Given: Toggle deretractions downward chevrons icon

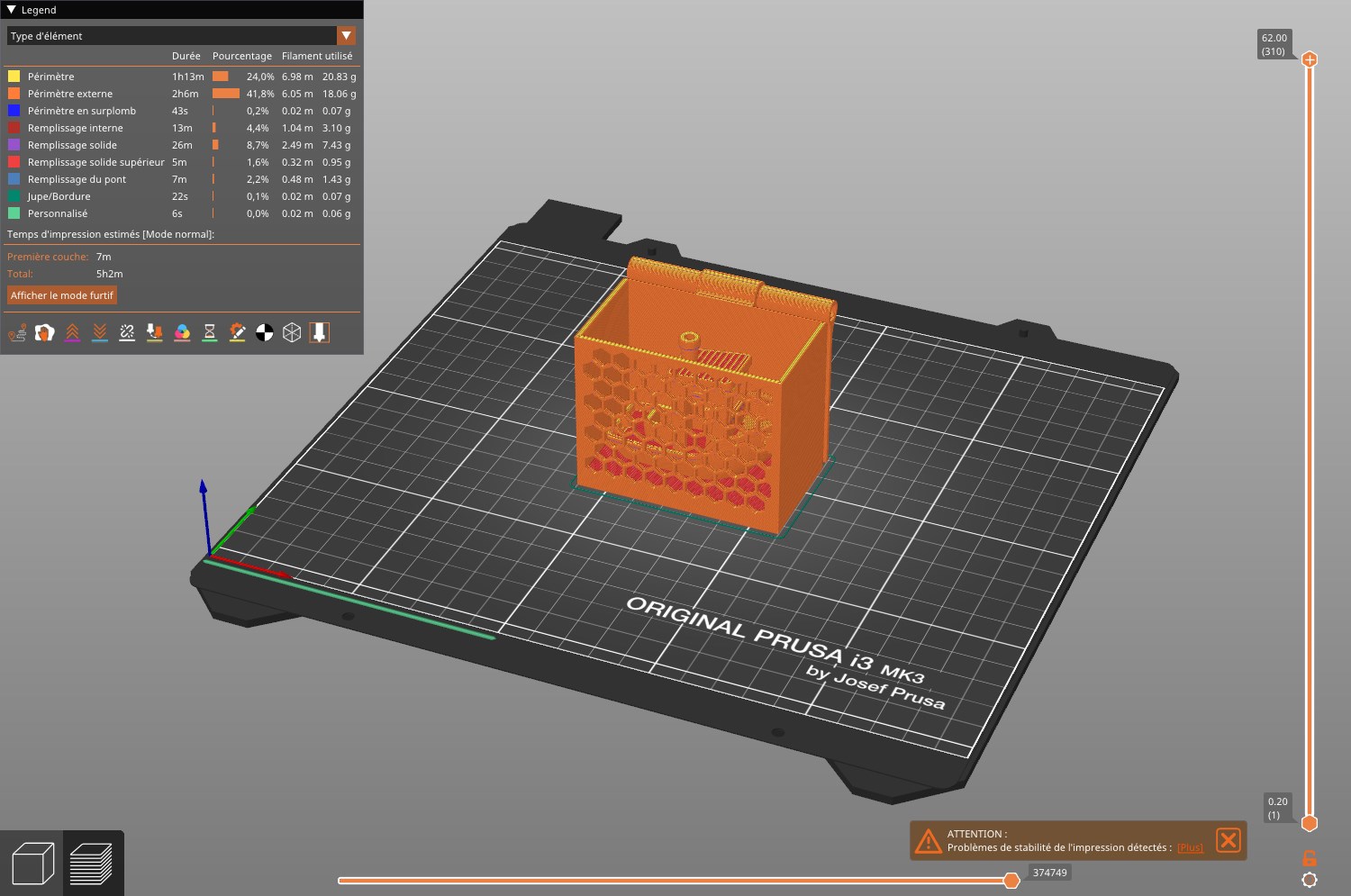Looking at the screenshot, I should [100, 333].
